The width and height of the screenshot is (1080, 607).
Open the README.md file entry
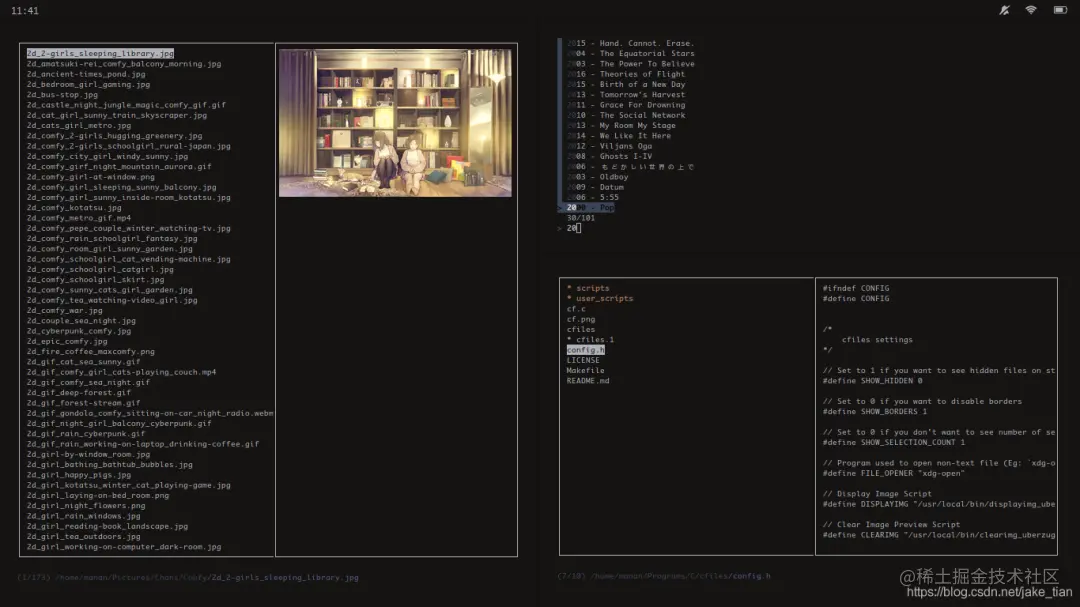(x=588, y=381)
